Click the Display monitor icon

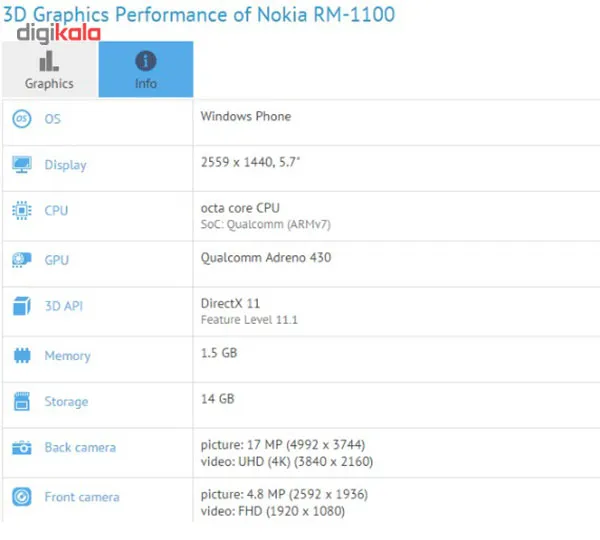point(21,164)
